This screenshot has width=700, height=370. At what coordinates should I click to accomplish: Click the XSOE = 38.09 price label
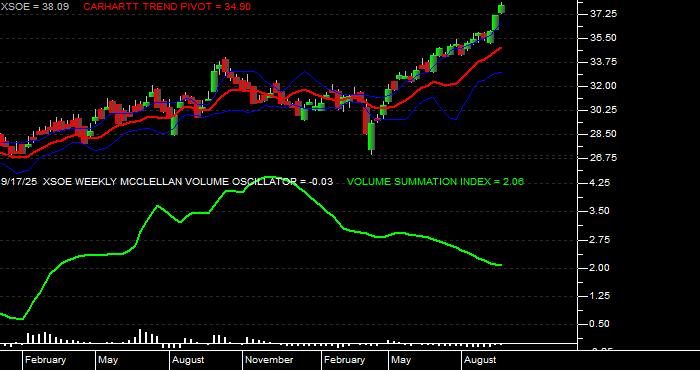(35, 7)
